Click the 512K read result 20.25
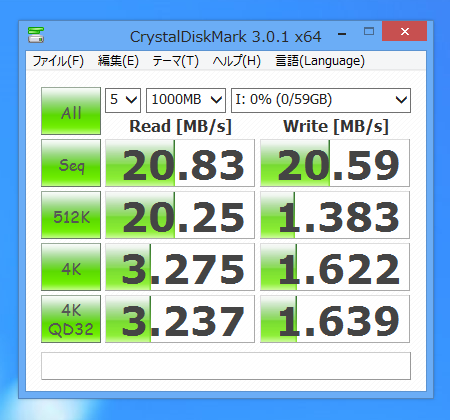 pyautogui.click(x=180, y=215)
